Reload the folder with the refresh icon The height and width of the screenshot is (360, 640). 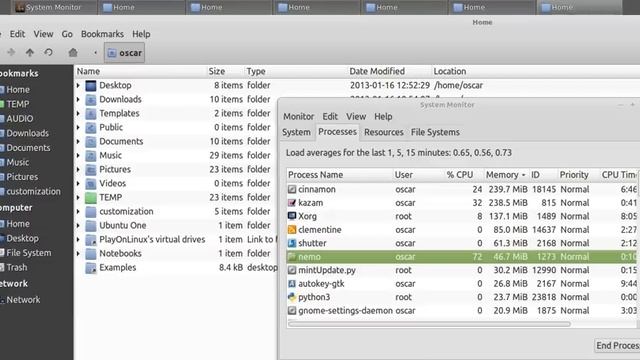[49, 53]
